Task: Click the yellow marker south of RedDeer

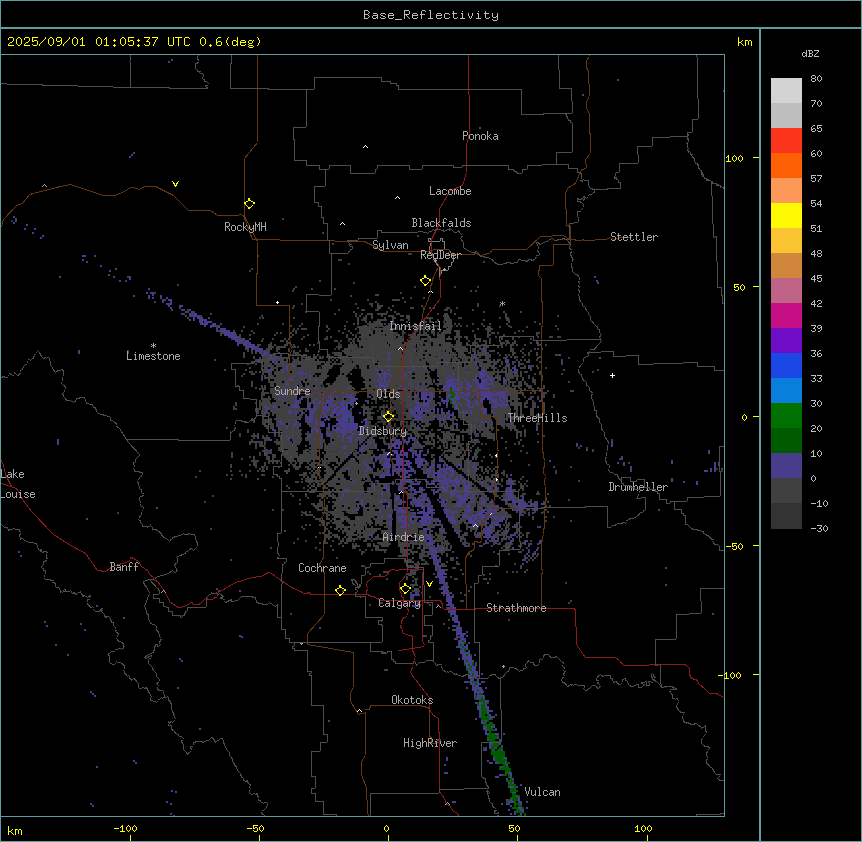Action: 425,281
